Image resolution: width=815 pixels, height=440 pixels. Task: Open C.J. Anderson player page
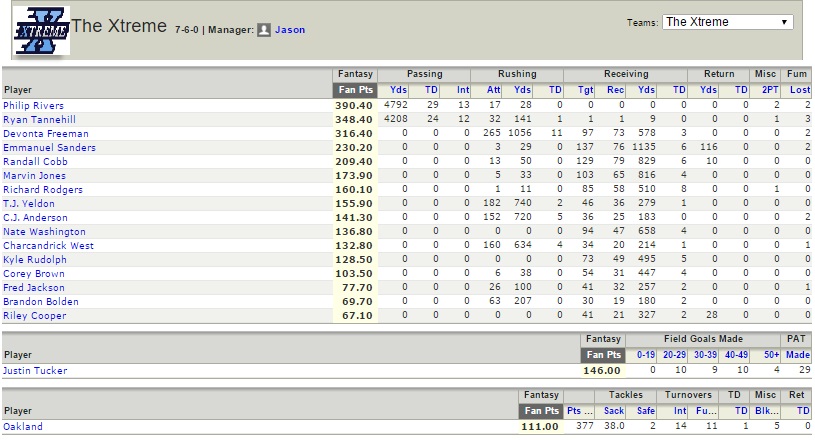click(35, 218)
